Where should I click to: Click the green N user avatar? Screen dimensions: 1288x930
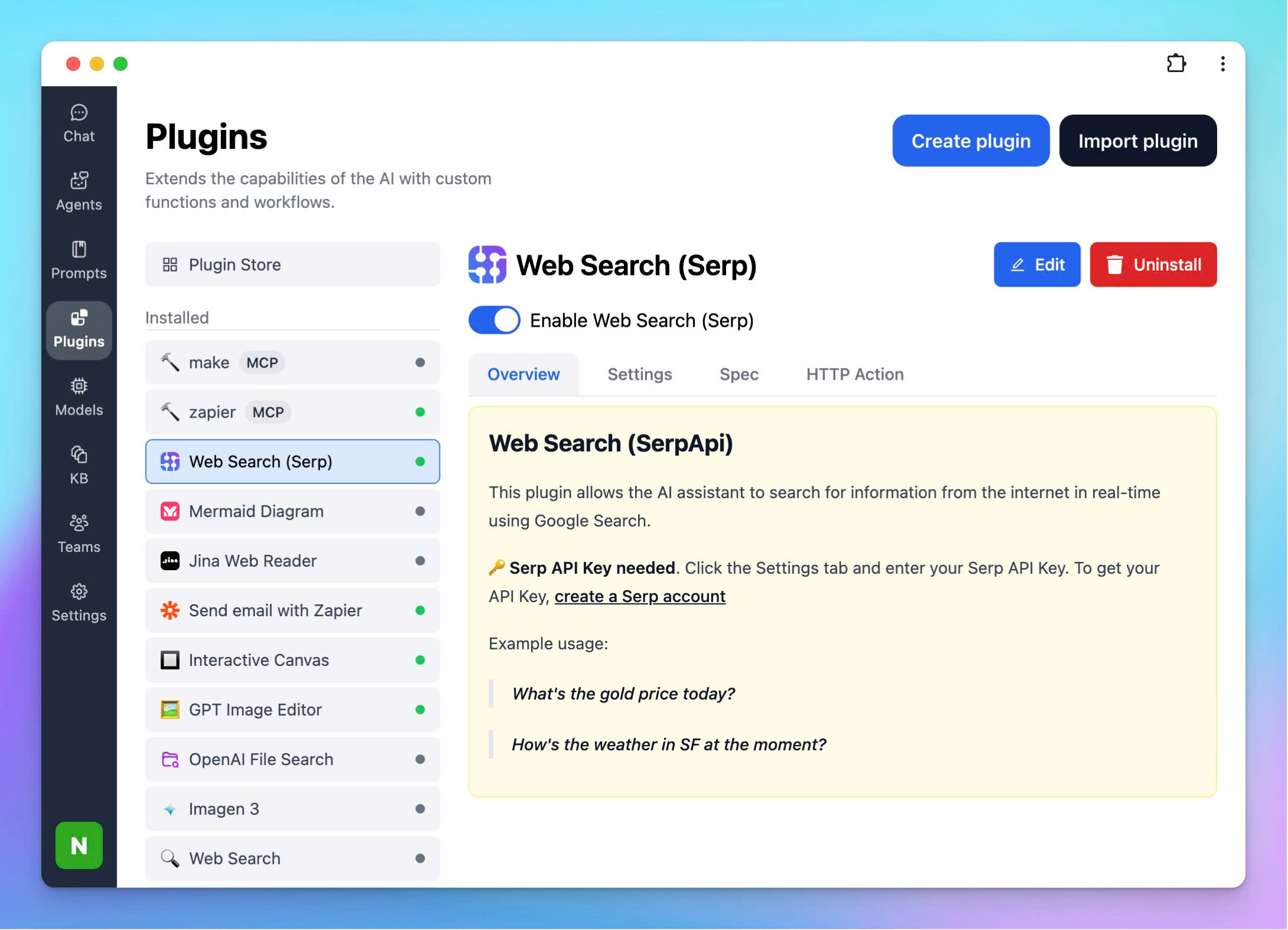click(x=79, y=846)
